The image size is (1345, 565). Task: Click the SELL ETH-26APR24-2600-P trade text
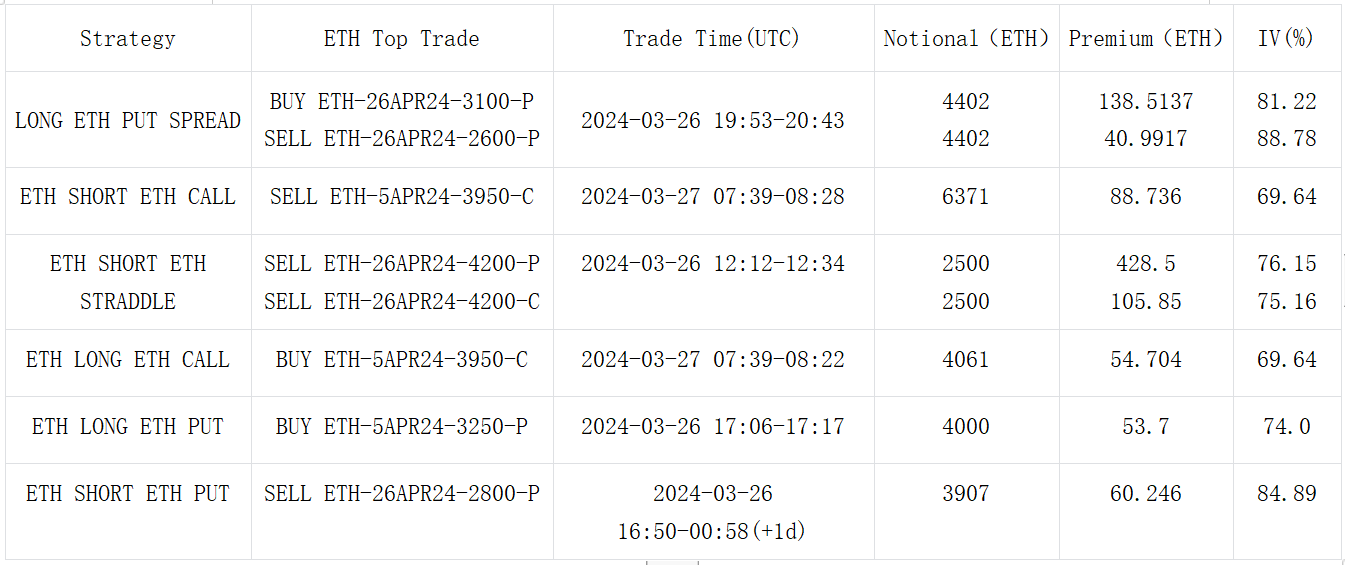pyautogui.click(x=401, y=139)
